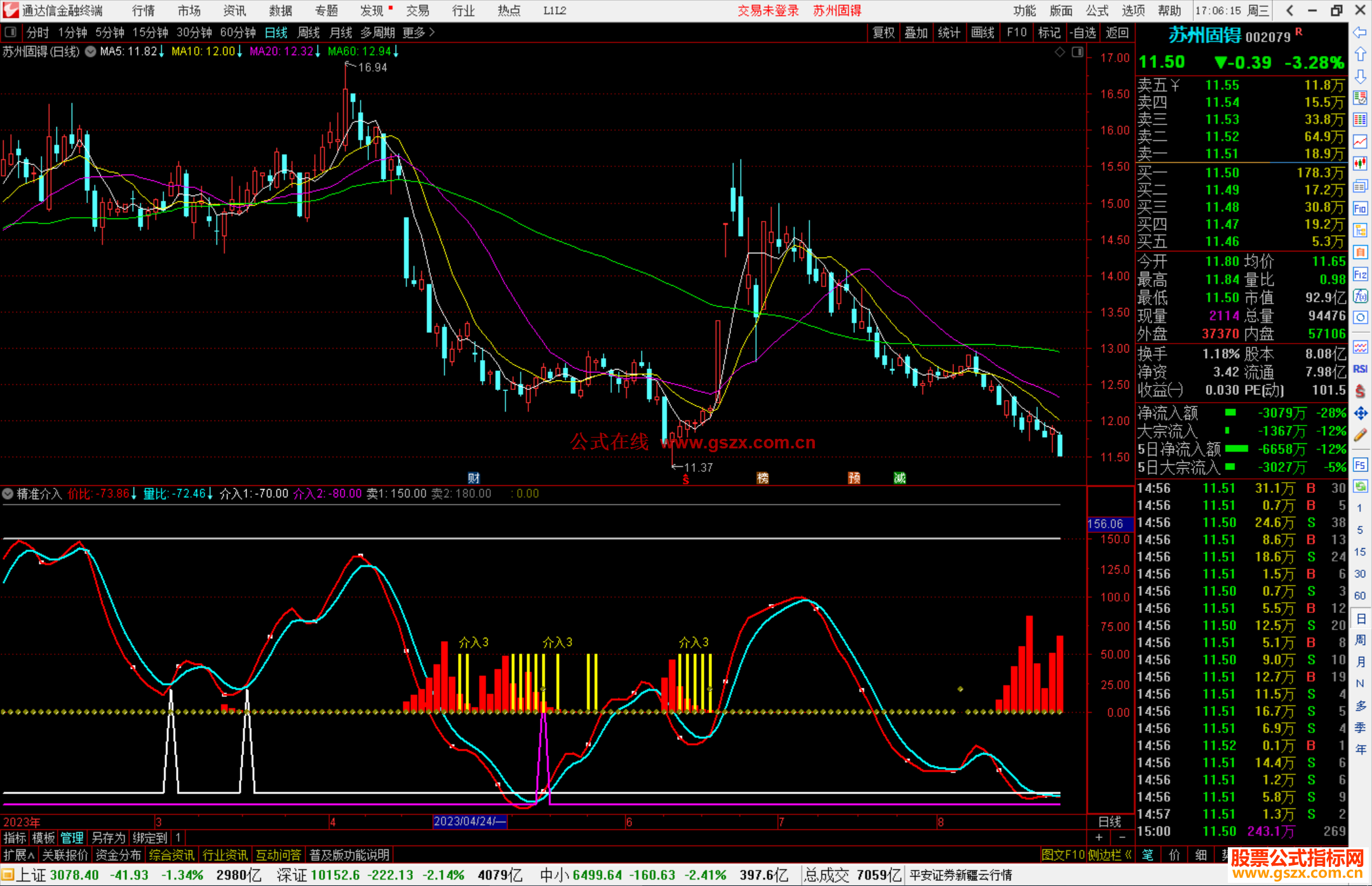Screen dimensions: 1372x886
Task: Click the 复权 button
Action: pos(884,32)
